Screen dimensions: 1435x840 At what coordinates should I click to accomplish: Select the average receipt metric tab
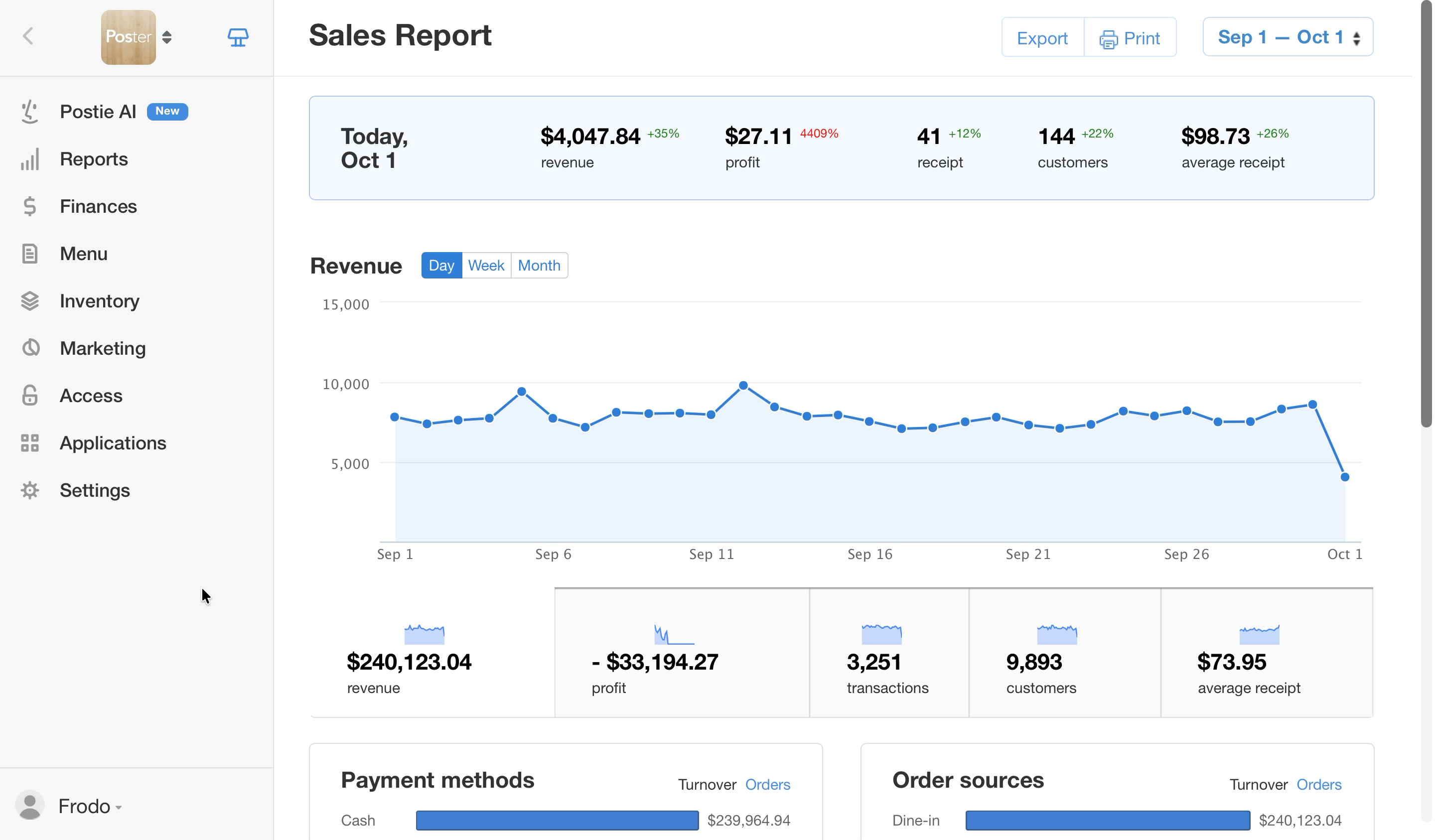click(x=1267, y=653)
